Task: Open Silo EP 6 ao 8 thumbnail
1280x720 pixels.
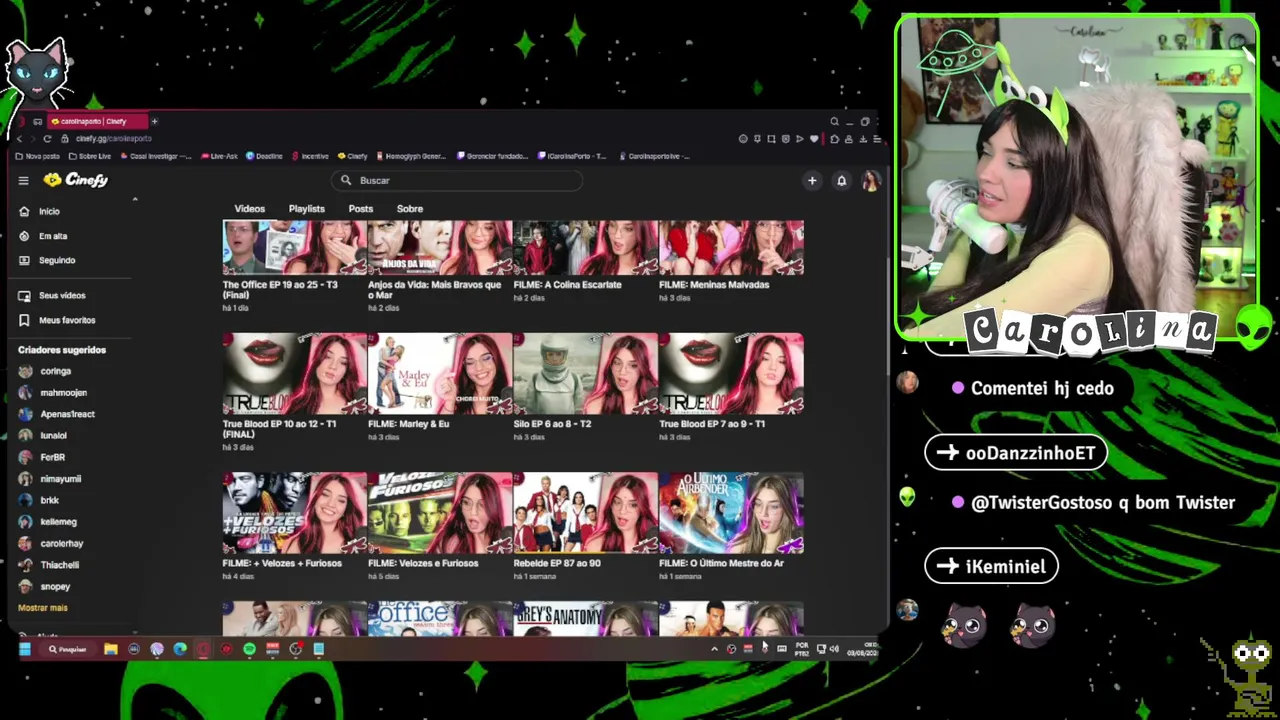Action: tap(586, 374)
